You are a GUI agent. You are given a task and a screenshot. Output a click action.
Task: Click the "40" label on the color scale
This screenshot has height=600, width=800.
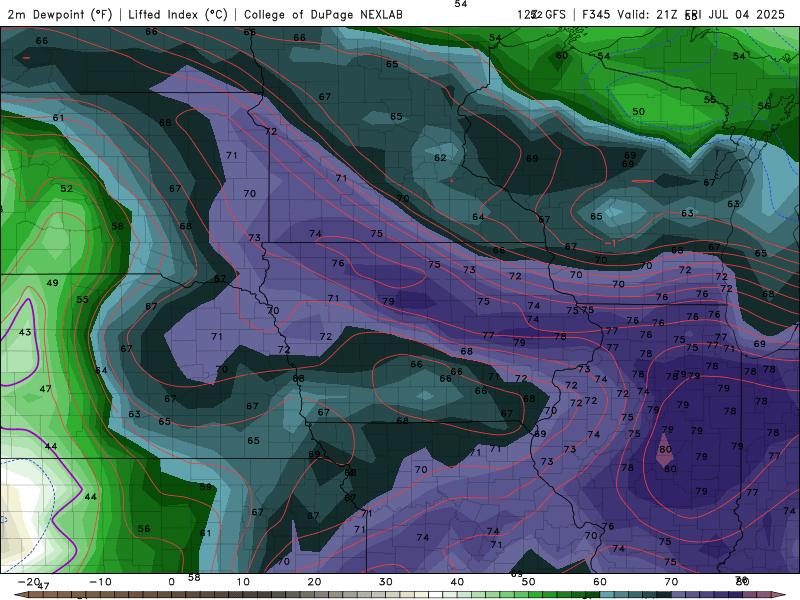pyautogui.click(x=457, y=582)
